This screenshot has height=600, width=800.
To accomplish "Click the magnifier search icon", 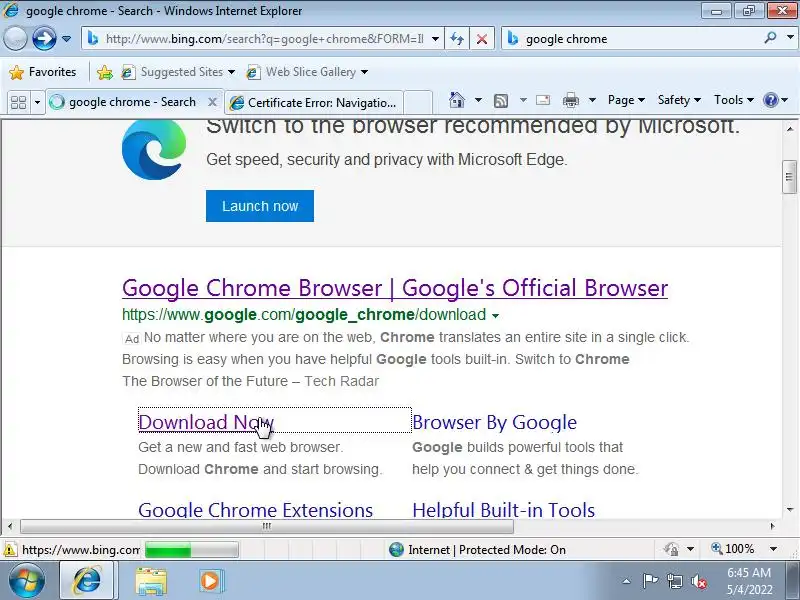I will 770,38.
